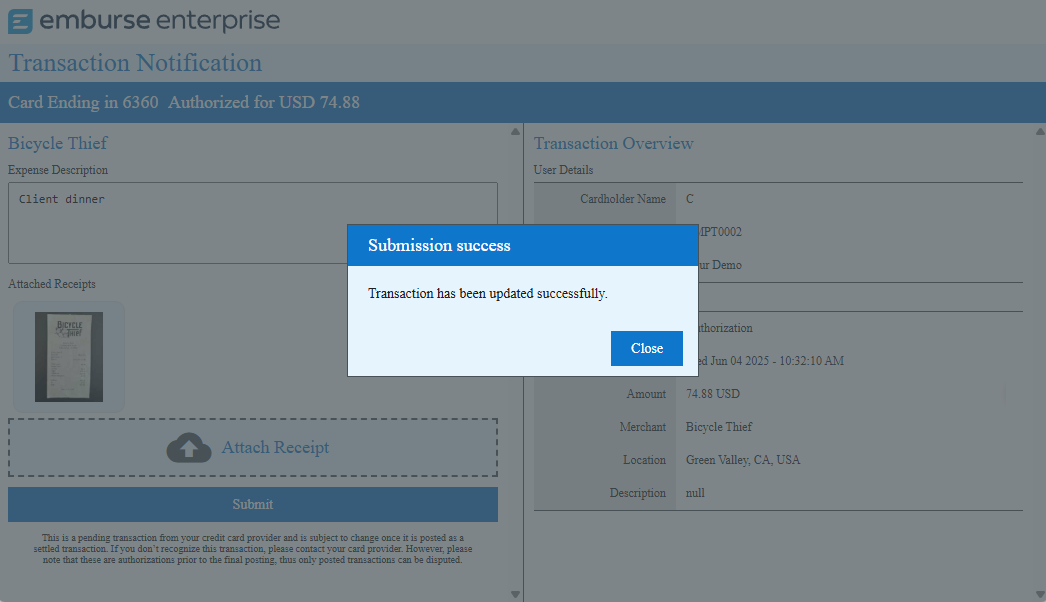Select 'Green Valley, CA, USA' location

click(x=742, y=460)
